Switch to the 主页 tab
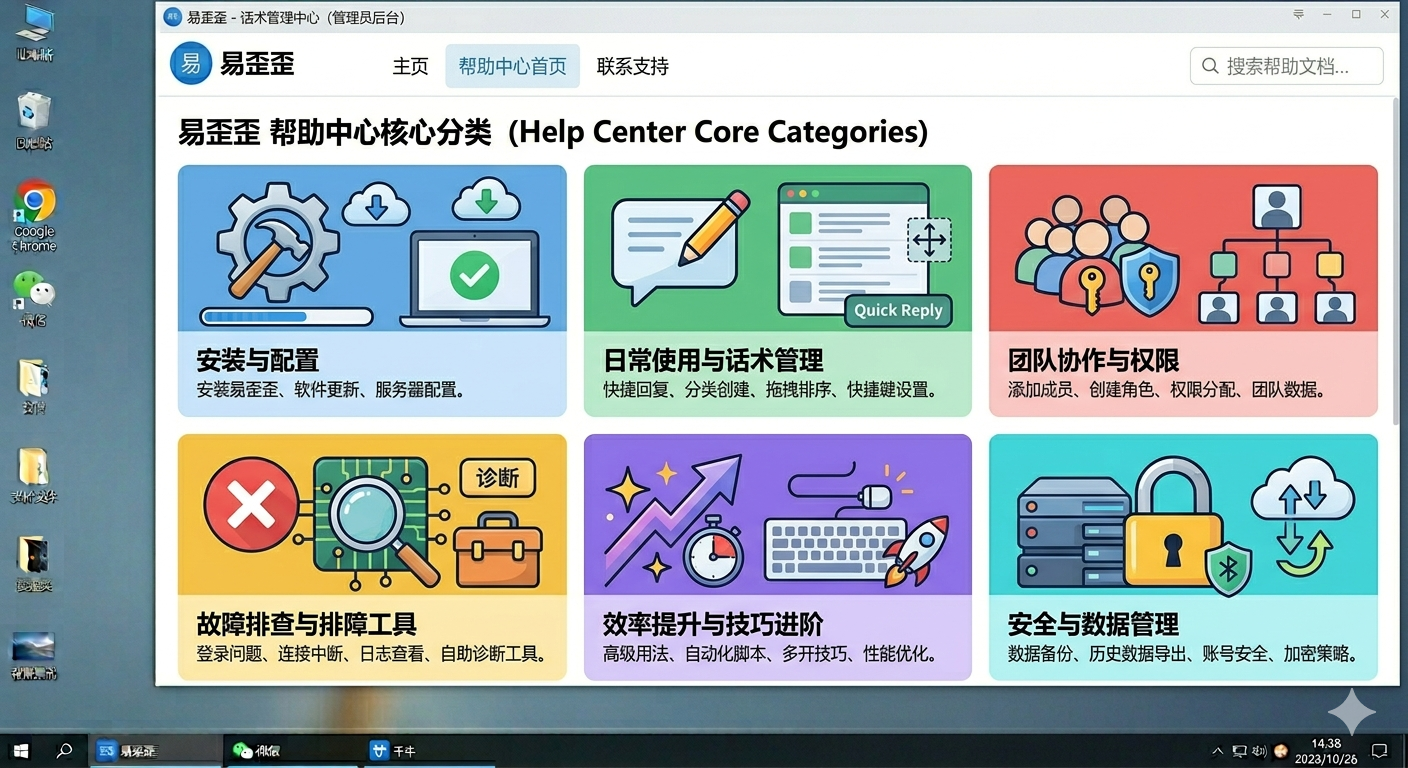This screenshot has height=768, width=1408. click(410, 66)
